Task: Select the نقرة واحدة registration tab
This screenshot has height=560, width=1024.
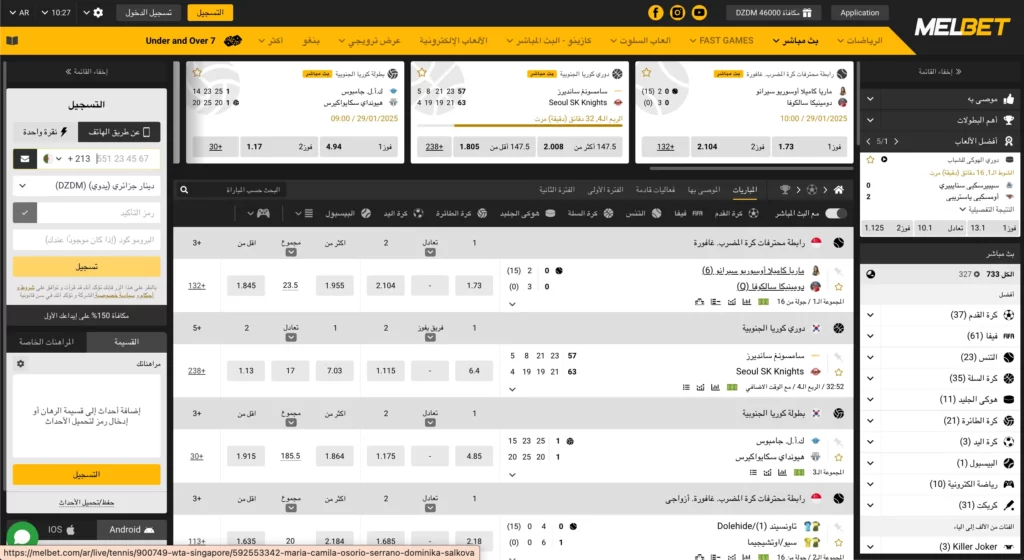Action: pos(45,132)
